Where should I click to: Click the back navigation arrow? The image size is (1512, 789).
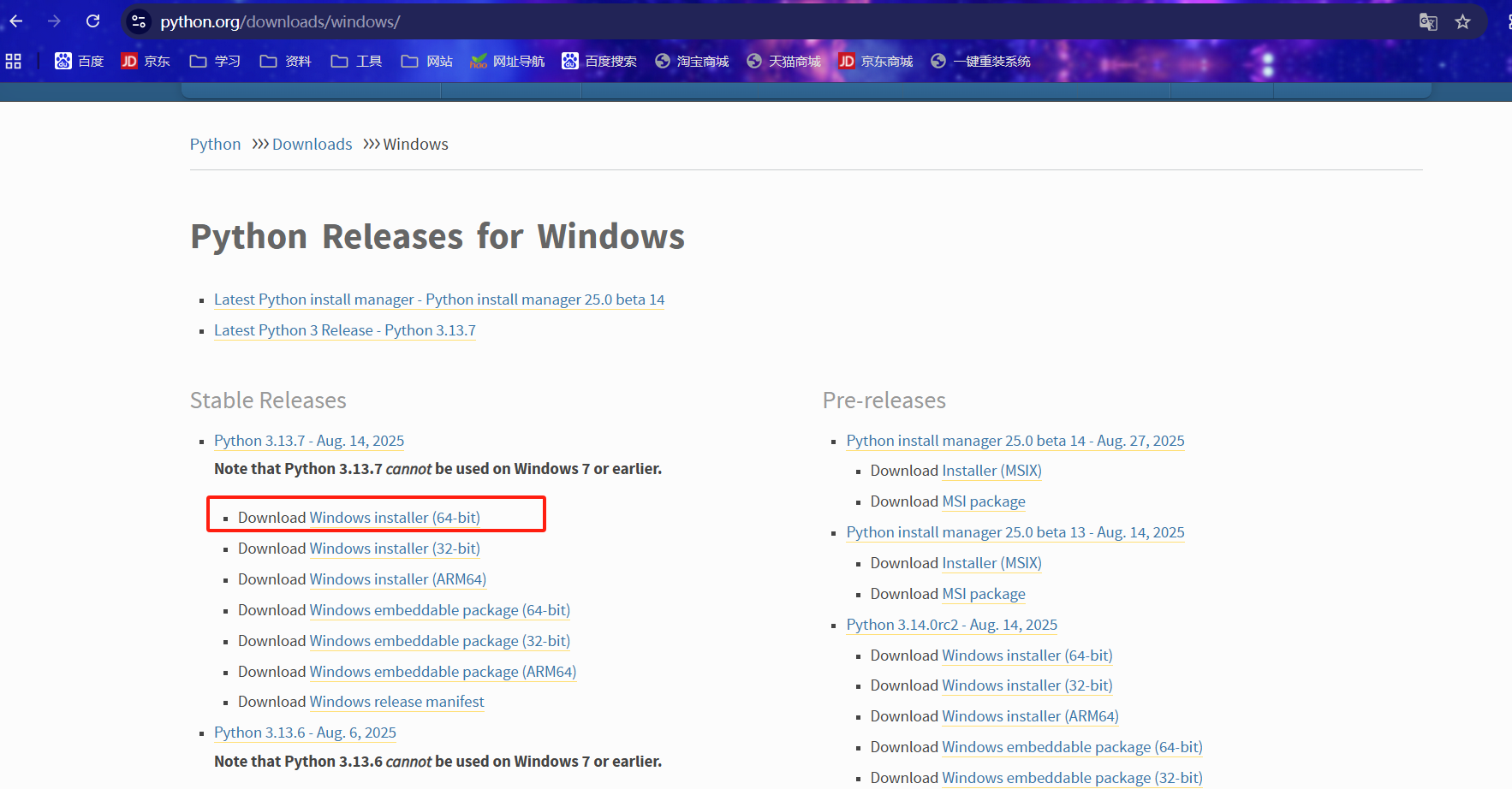pyautogui.click(x=15, y=21)
